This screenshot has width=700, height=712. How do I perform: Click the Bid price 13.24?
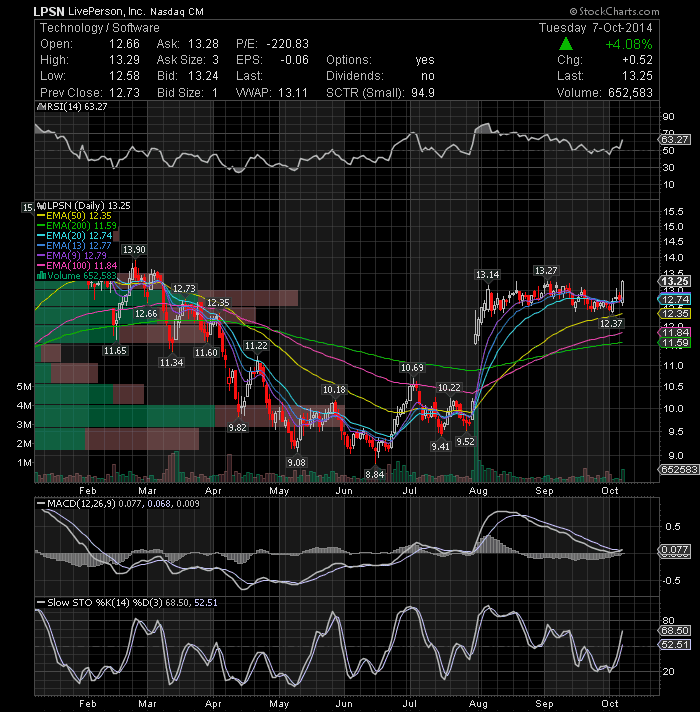(203, 76)
